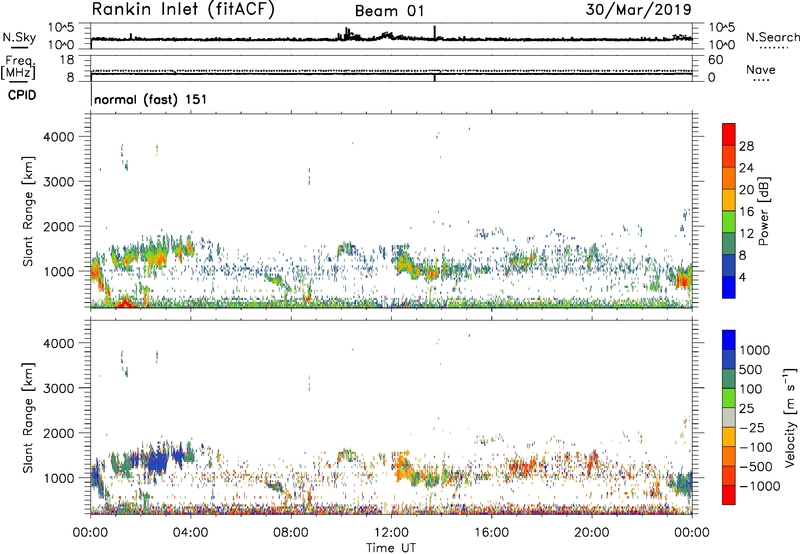Click the noise spike near 14:00 in N.Sky plot
This screenshot has width=800, height=554.
coord(435,32)
